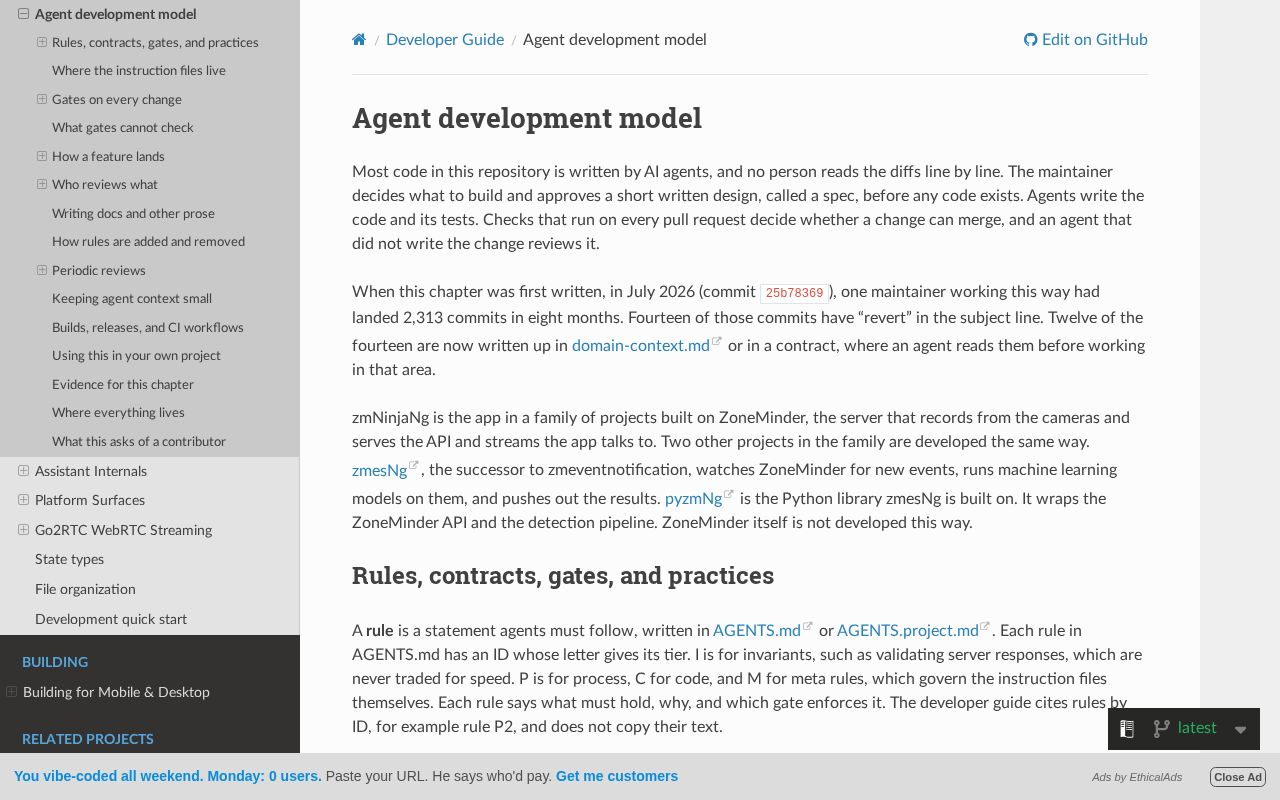Screen dimensions: 1280x800
Task: Open Writing docs and other prose
Action: [133, 213]
